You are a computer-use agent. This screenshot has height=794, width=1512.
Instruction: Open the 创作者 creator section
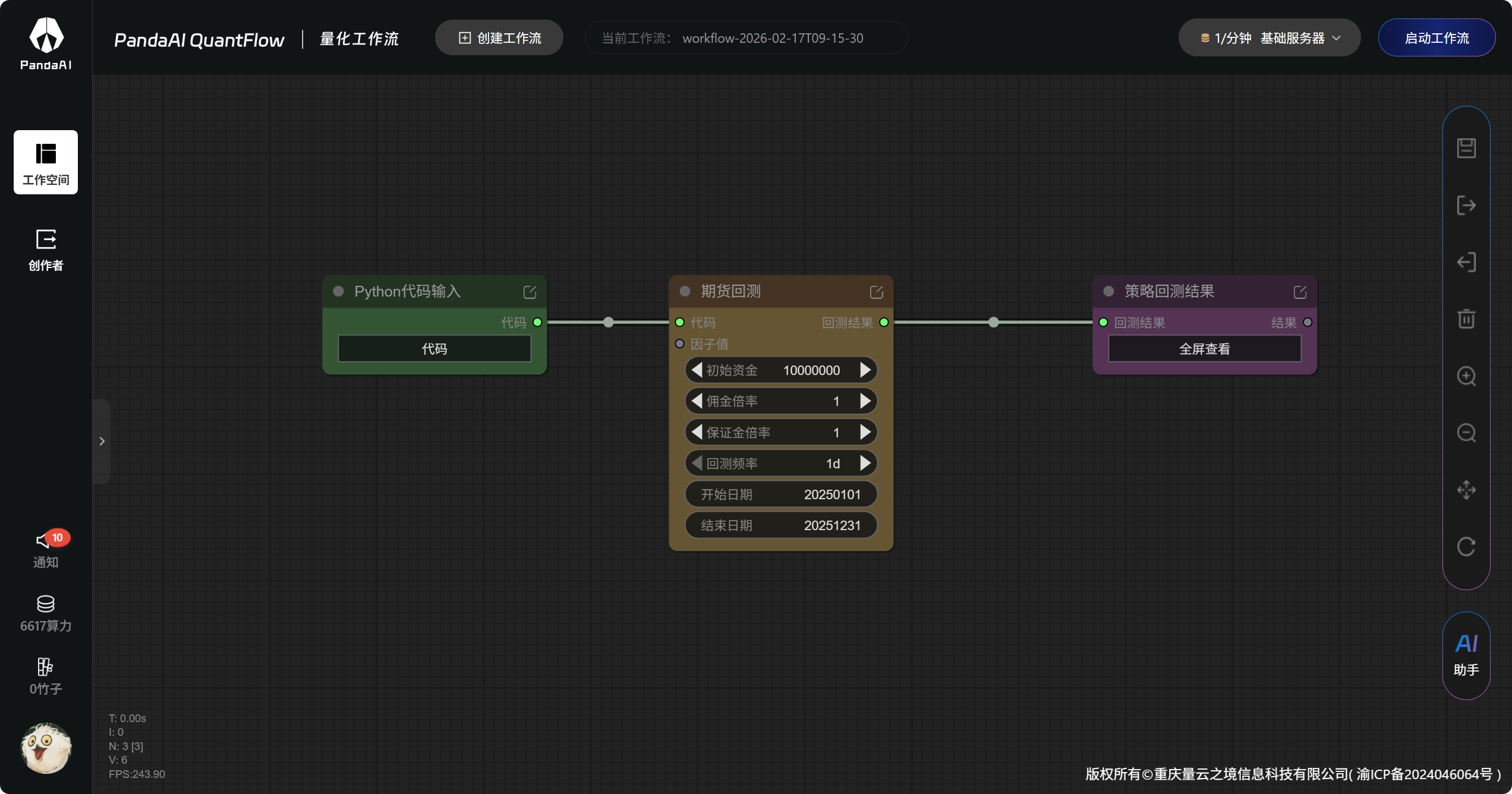click(46, 250)
